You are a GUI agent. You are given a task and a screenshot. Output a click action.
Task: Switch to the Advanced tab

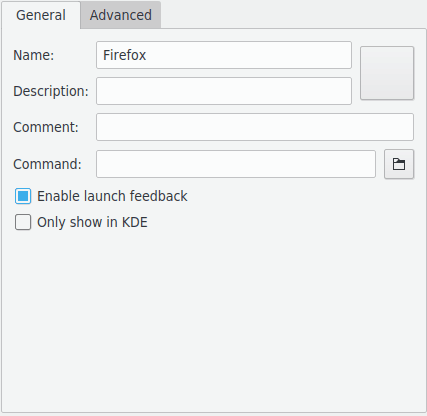[x=121, y=15]
